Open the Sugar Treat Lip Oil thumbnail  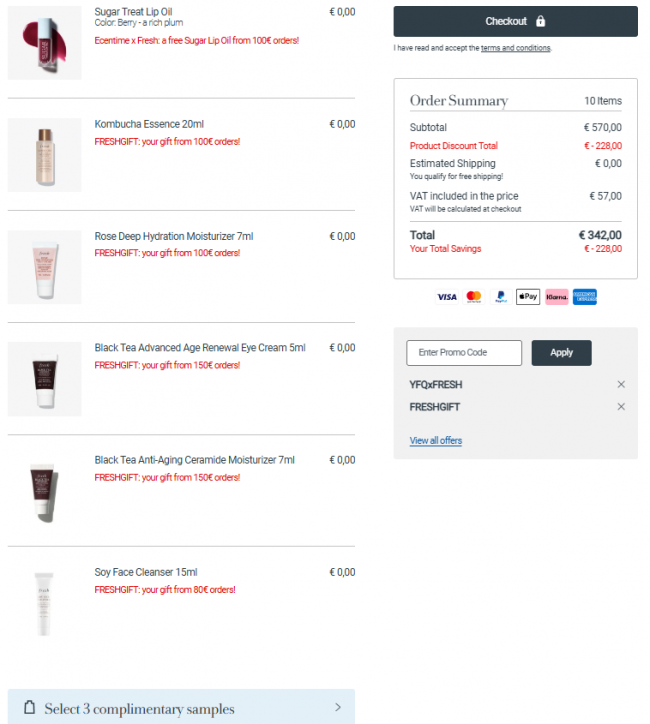tap(44, 43)
